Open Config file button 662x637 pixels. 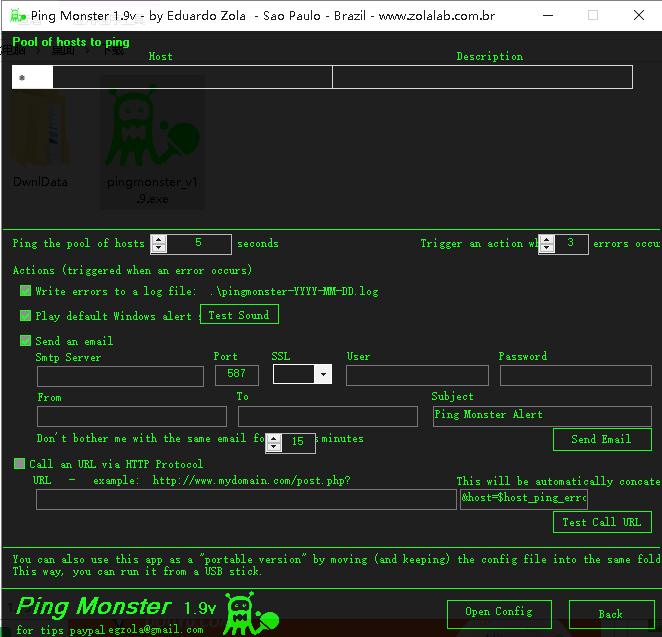pos(499,613)
